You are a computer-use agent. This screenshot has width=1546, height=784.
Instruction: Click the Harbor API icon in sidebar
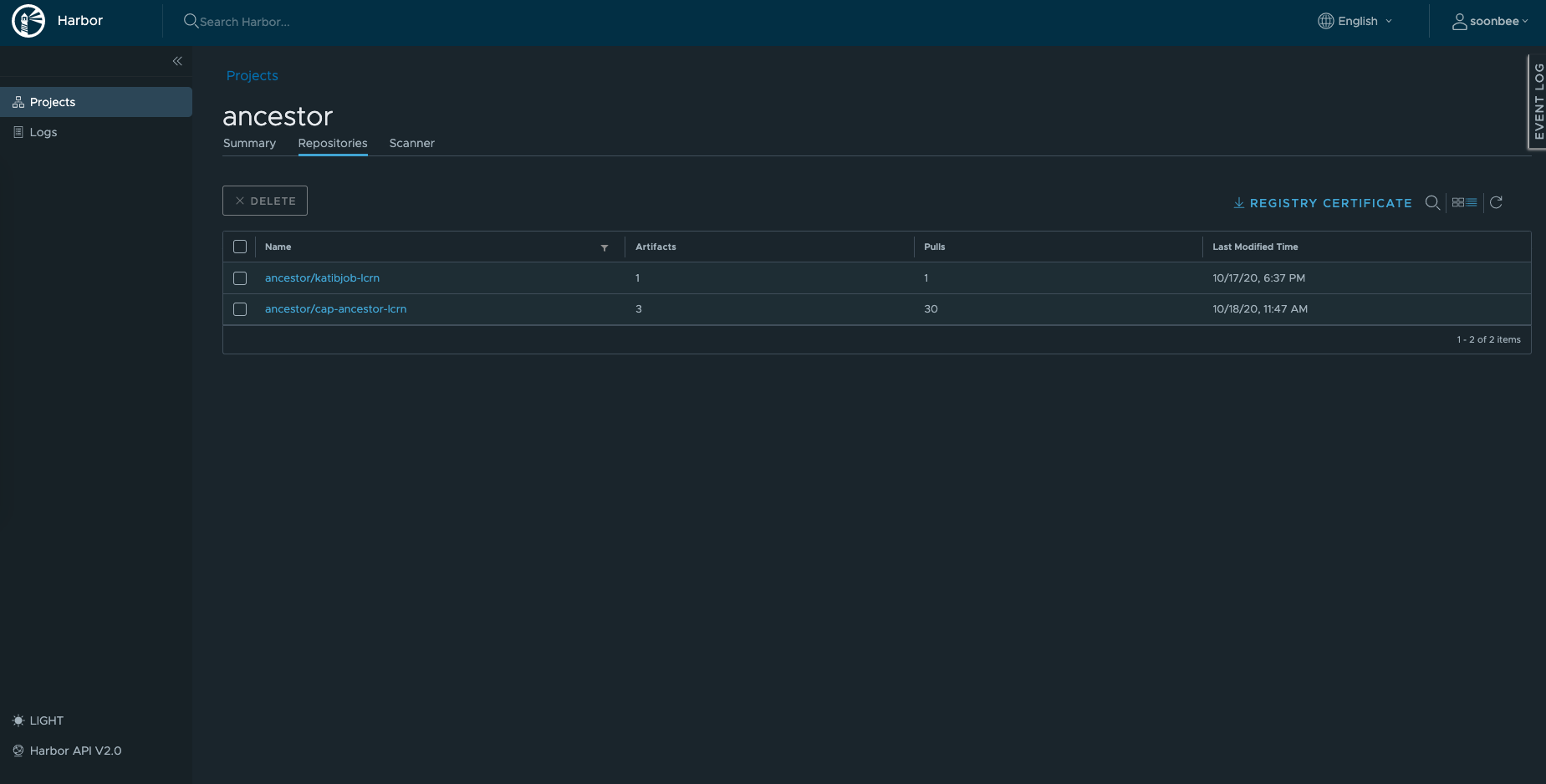click(18, 751)
